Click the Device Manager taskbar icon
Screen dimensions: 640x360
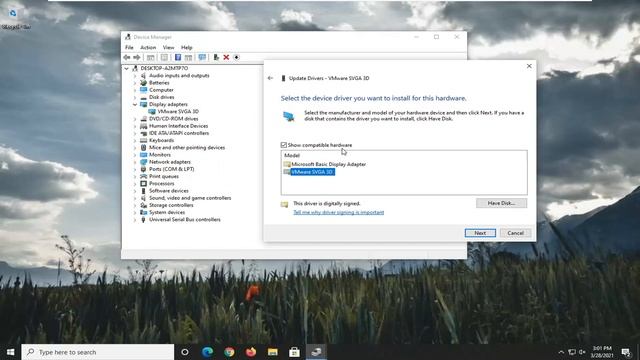click(316, 352)
